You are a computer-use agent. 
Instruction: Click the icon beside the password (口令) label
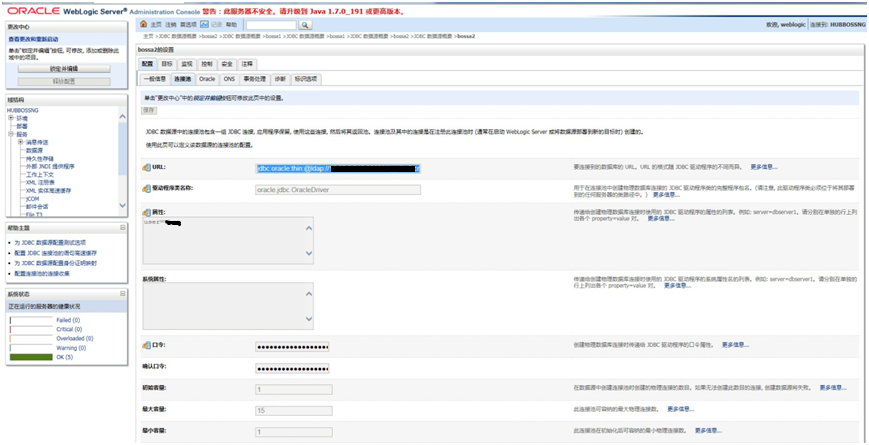point(146,346)
